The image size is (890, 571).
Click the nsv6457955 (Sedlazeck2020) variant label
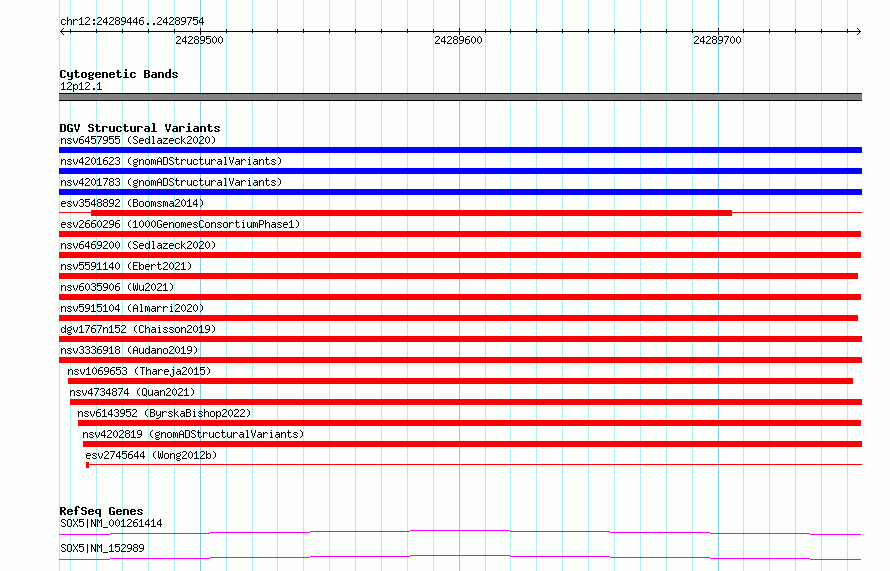click(138, 140)
